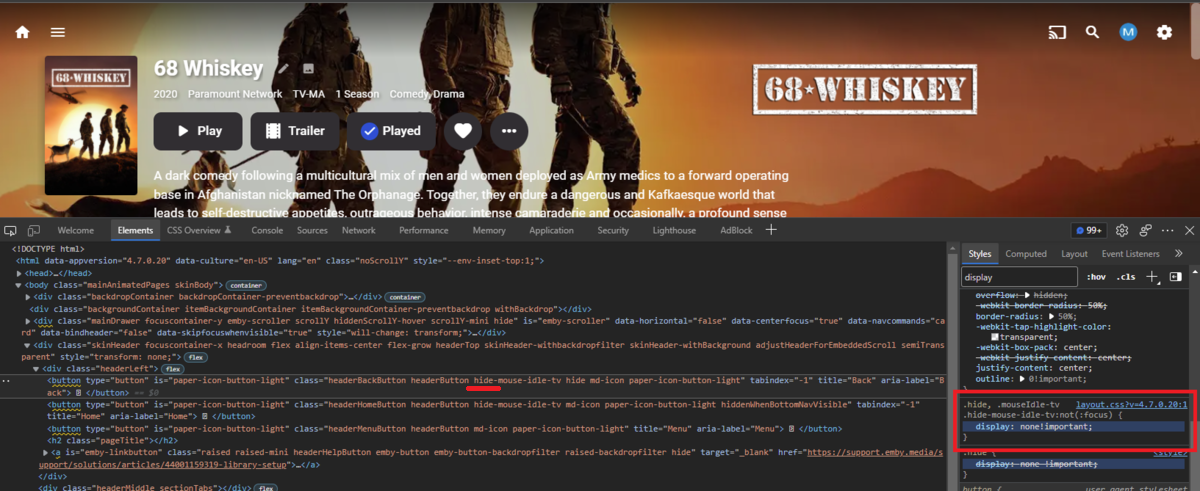Open the search magnifier in Emby header

point(1093,32)
